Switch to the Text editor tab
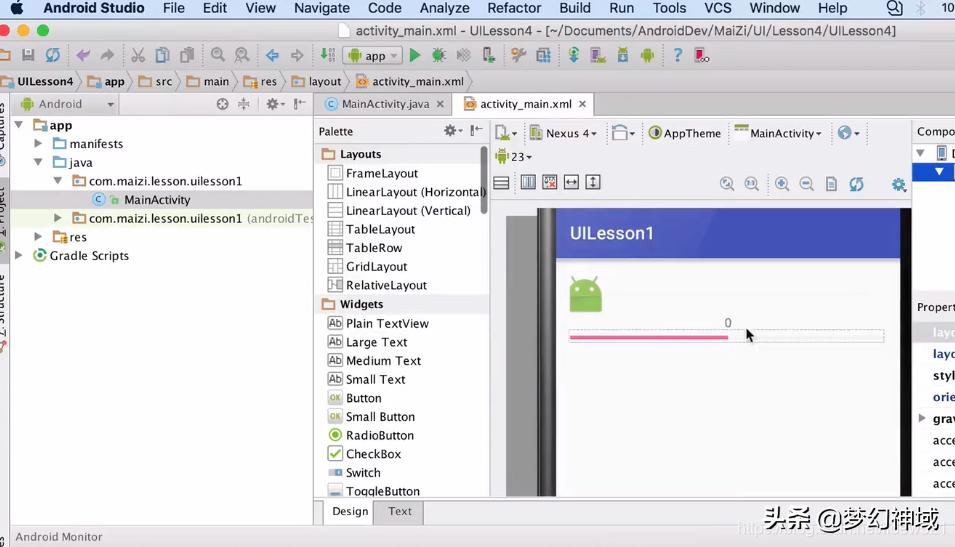Viewport: 955px width, 547px height. click(400, 511)
